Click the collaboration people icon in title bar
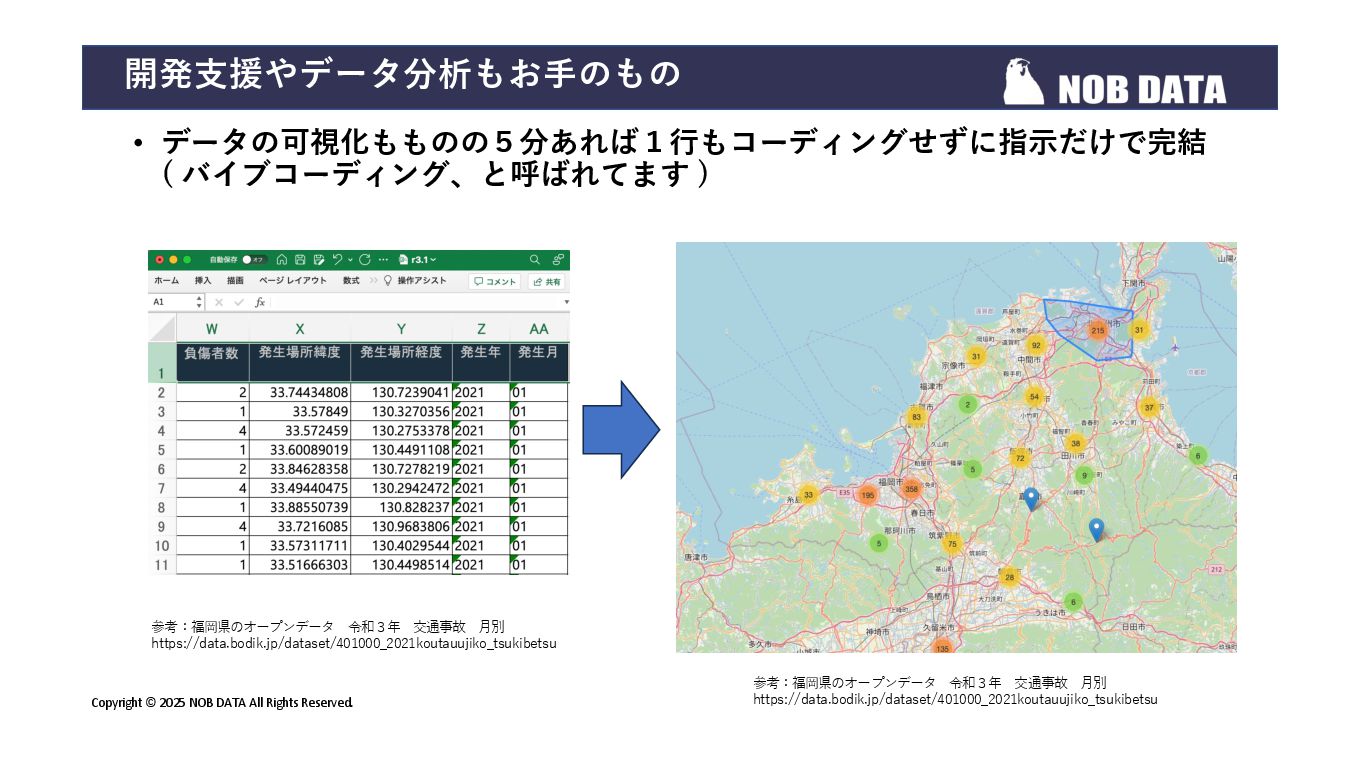Screen dimensions: 1361x765 [x=558, y=259]
